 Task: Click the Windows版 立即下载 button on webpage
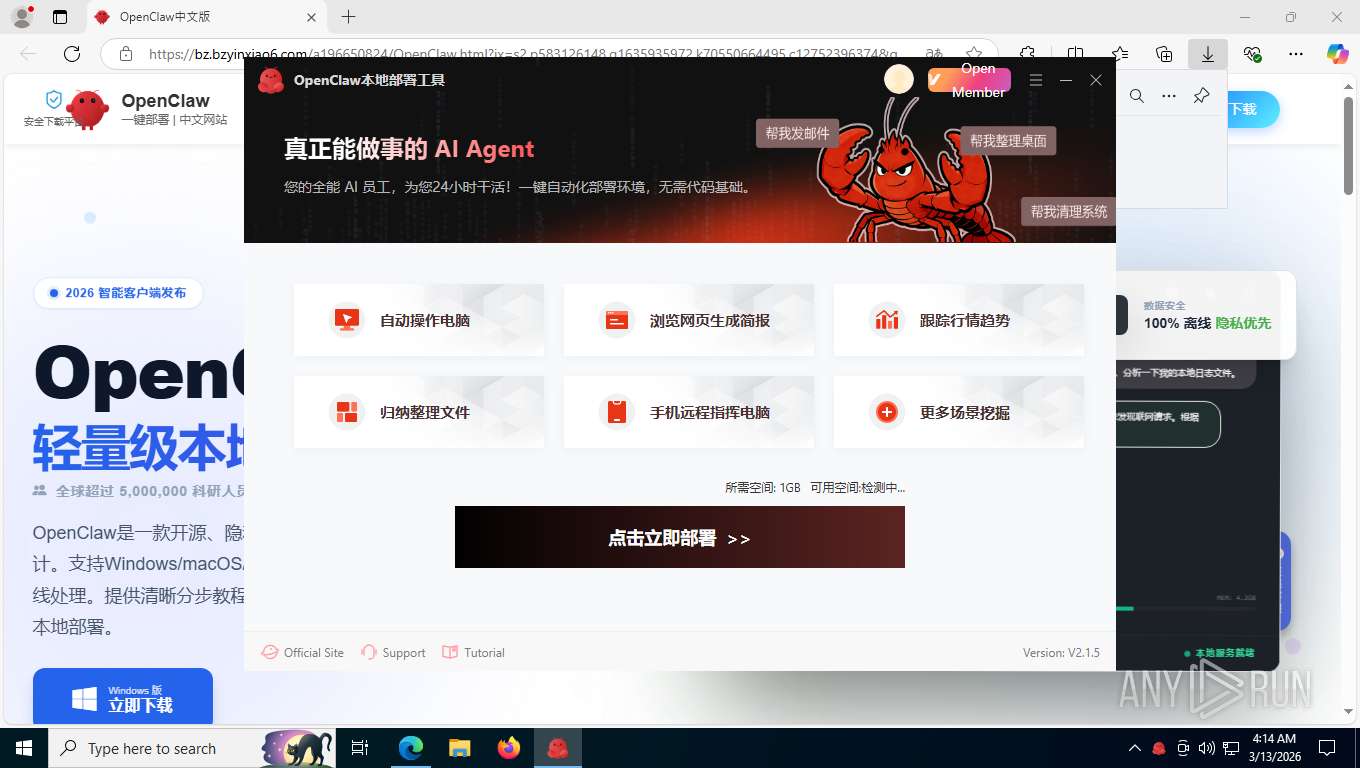coord(123,697)
